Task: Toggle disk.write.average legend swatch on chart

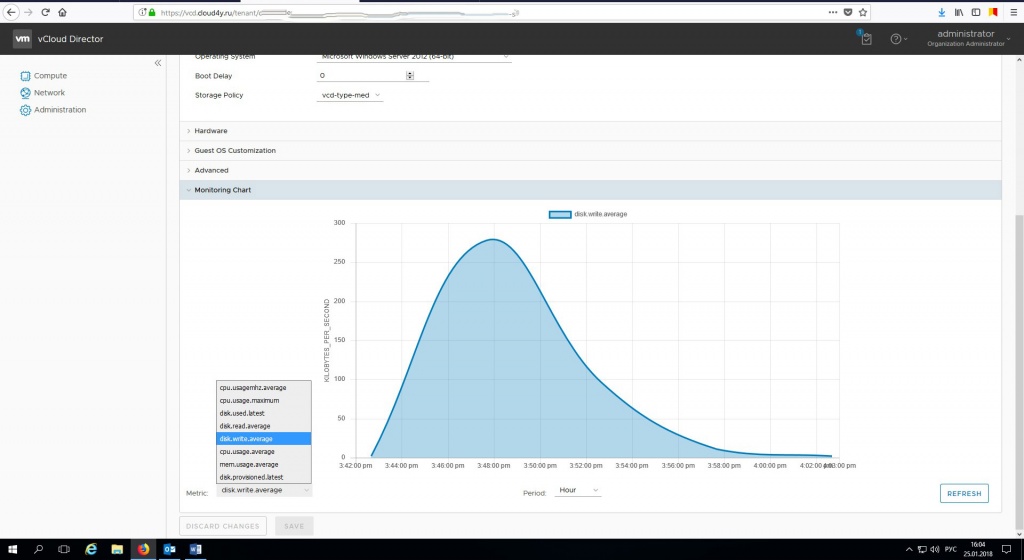Action: pos(559,214)
